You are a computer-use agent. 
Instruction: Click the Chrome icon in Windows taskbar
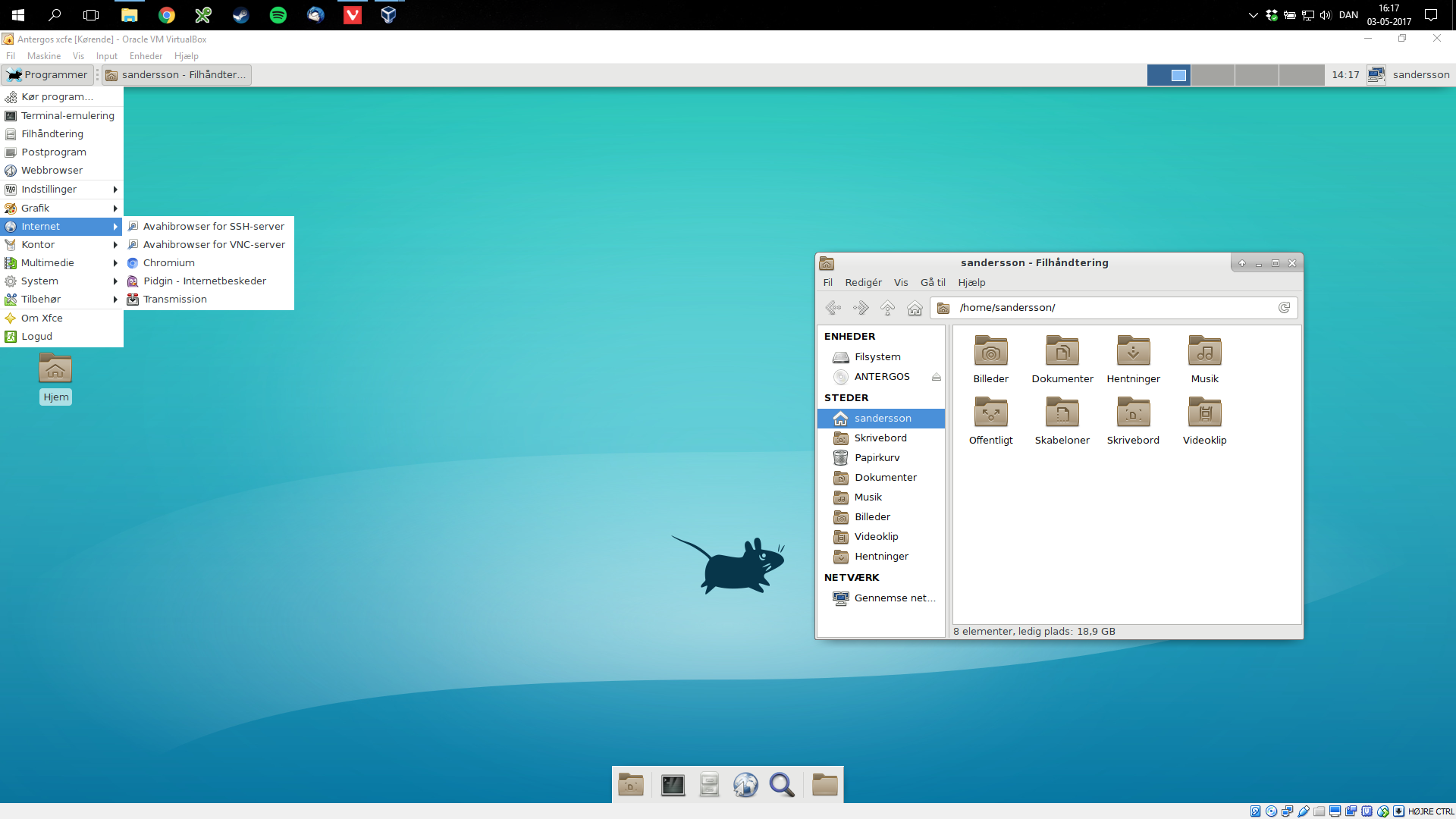point(167,15)
